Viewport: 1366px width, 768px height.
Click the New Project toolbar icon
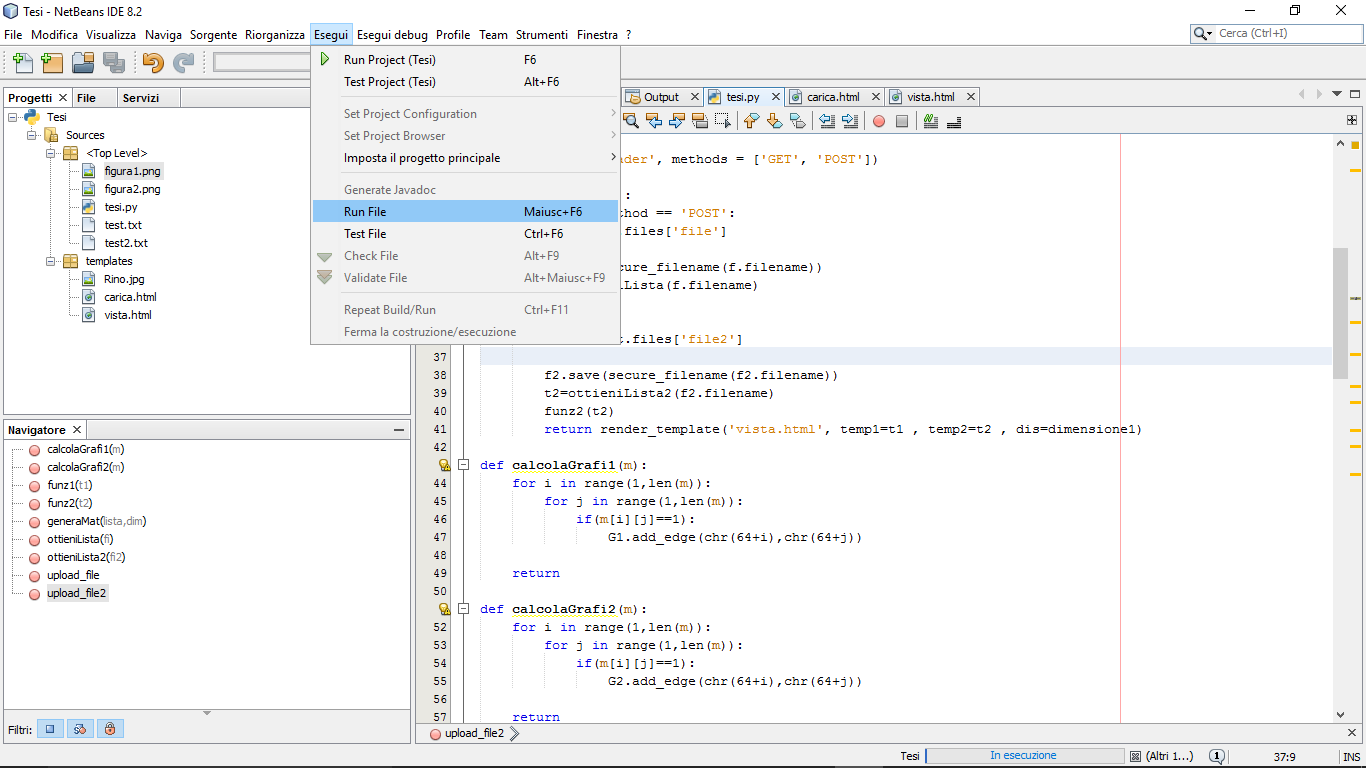tap(52, 63)
